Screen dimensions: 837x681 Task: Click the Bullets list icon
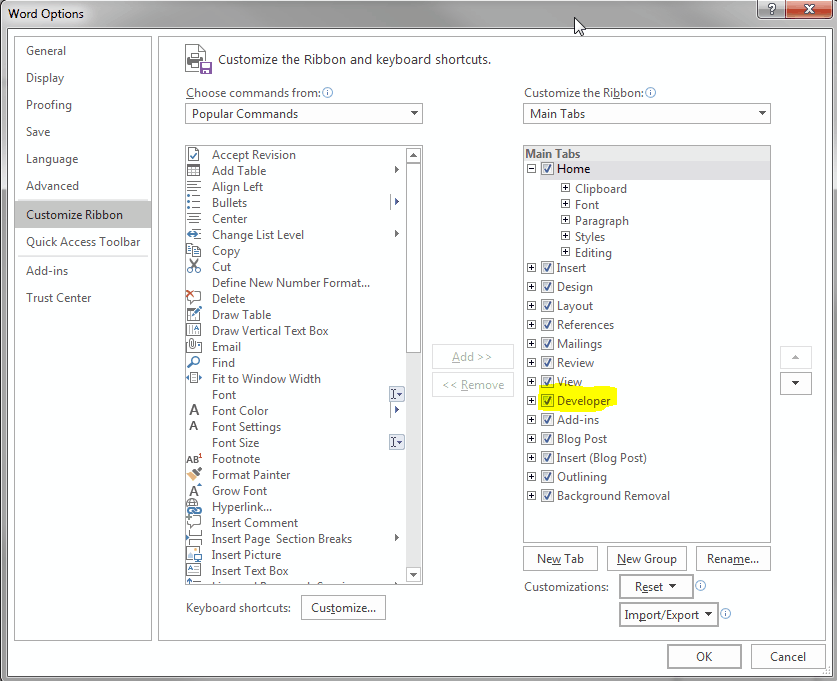coord(194,203)
